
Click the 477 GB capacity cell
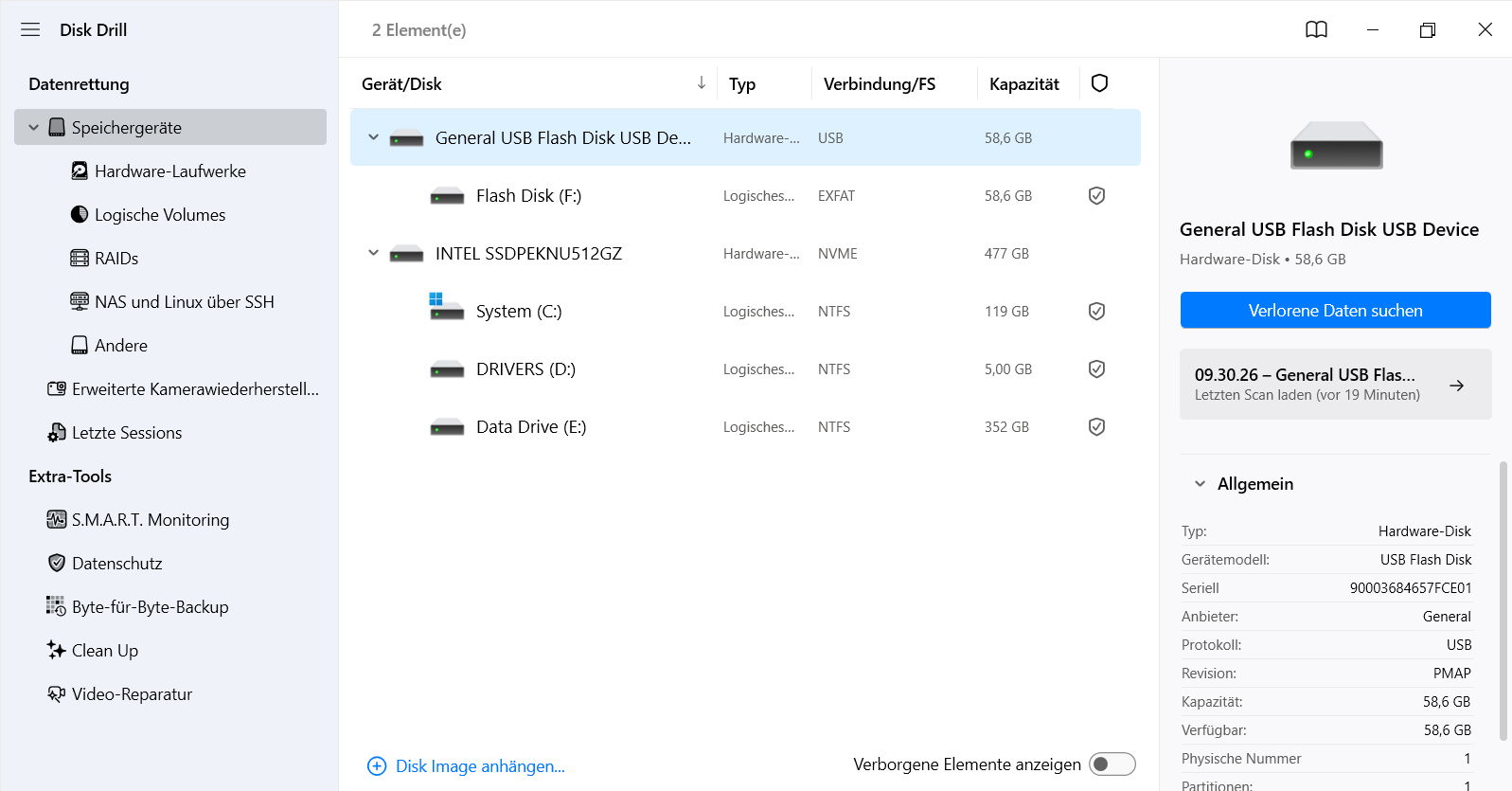coord(1006,254)
